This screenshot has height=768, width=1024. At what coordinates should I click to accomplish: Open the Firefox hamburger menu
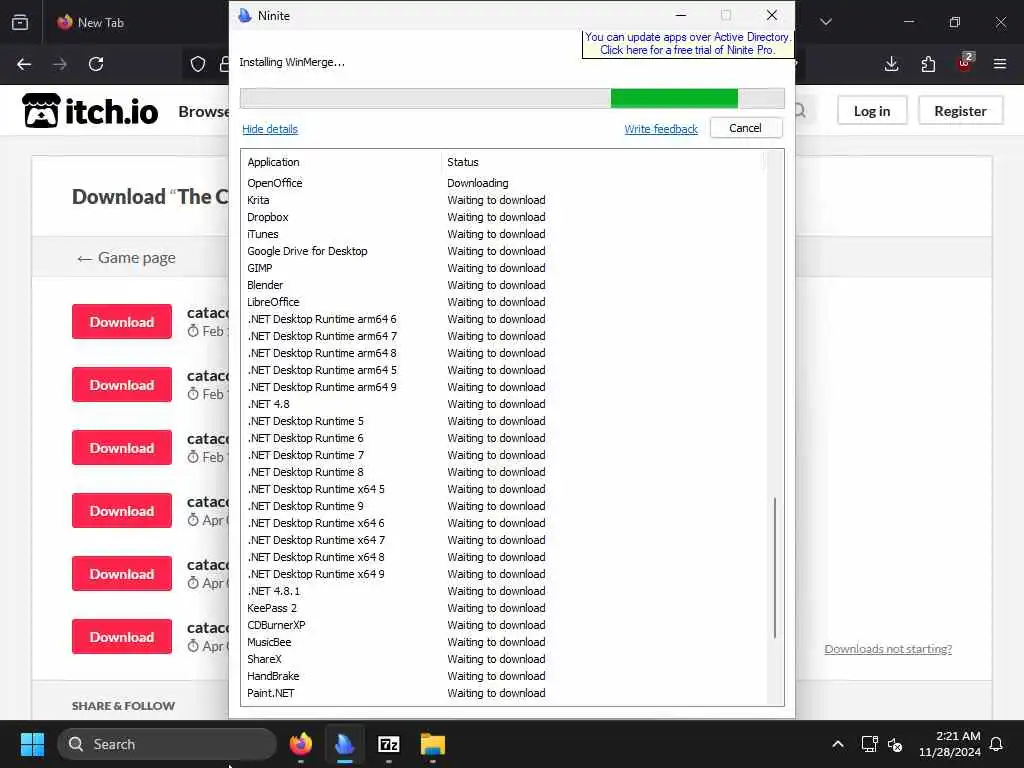coord(1000,64)
